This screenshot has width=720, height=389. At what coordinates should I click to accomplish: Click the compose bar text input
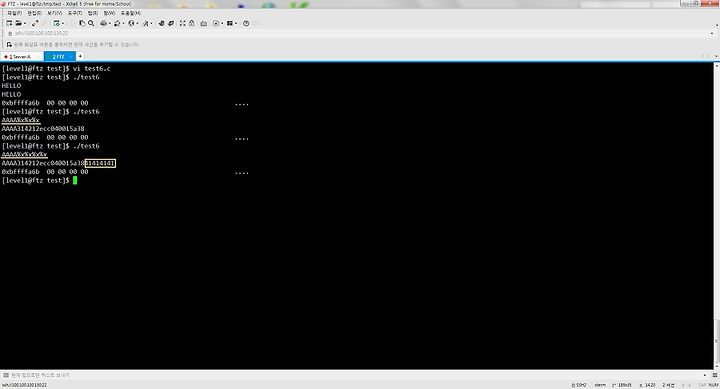click(354, 375)
